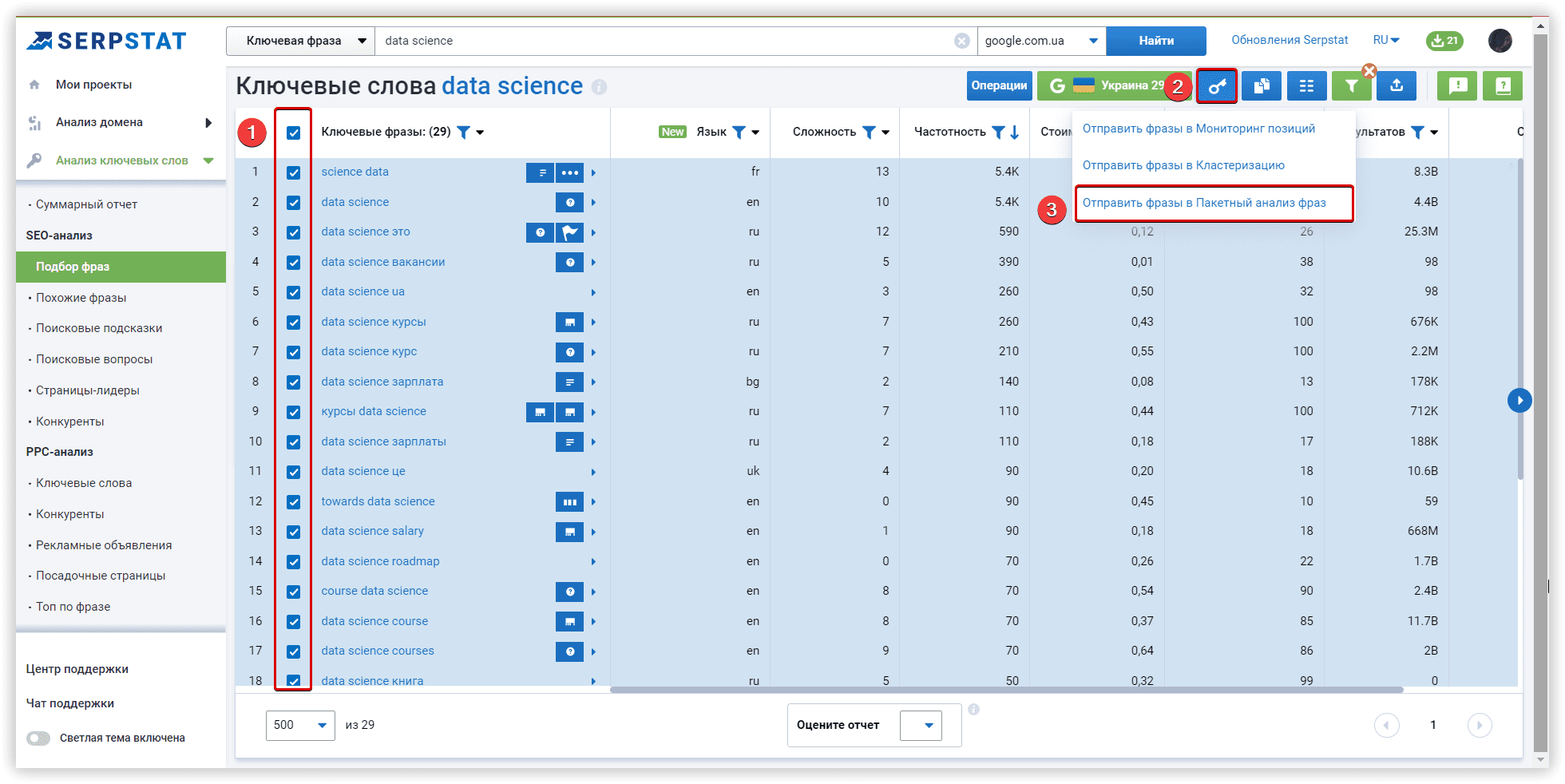1565x784 pixels.
Task: Open the green feedback exclamation icon
Action: pyautogui.click(x=1457, y=86)
